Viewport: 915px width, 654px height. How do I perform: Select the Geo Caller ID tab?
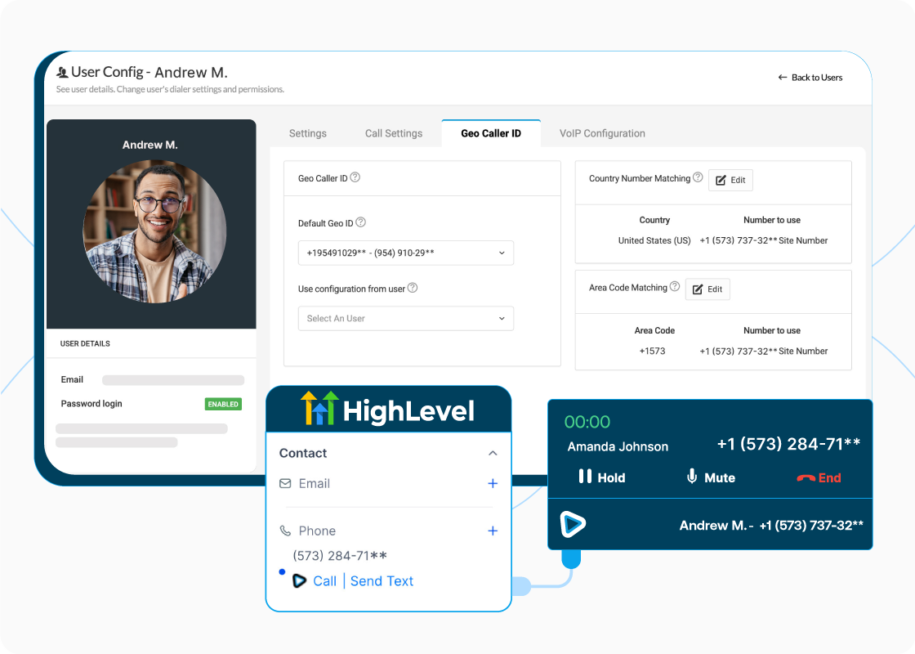(491, 134)
